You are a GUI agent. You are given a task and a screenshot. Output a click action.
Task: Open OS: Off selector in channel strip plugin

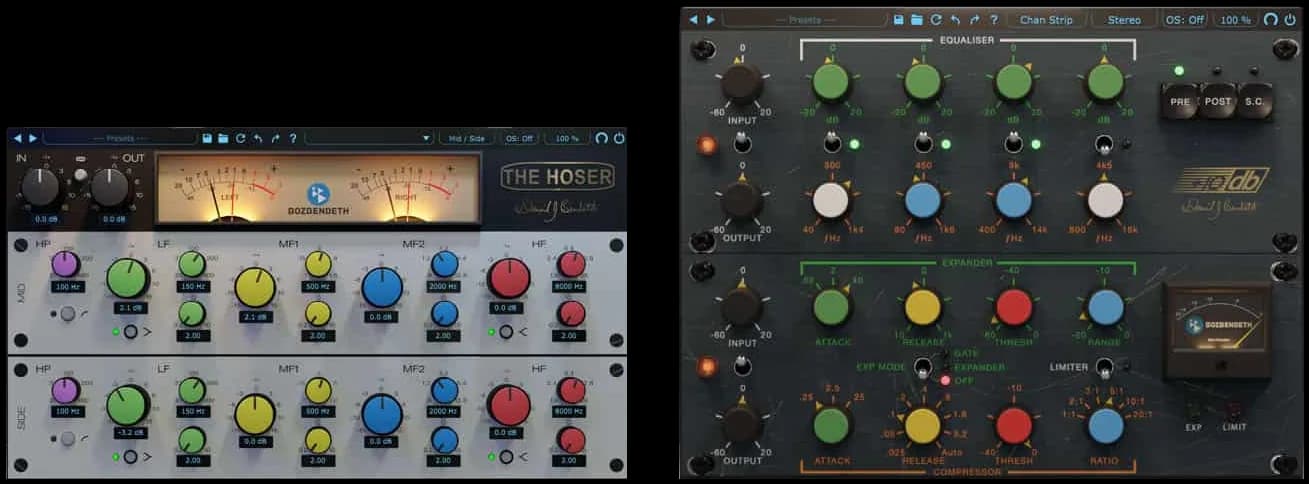pyautogui.click(x=1185, y=19)
